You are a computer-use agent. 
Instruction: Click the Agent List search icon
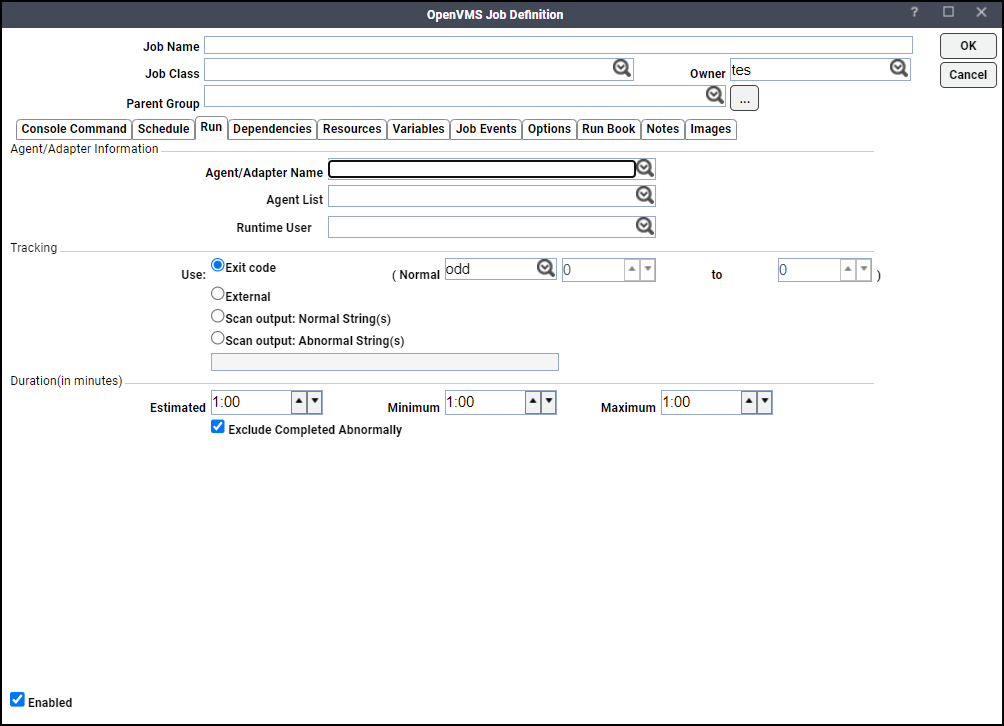pyautogui.click(x=645, y=196)
